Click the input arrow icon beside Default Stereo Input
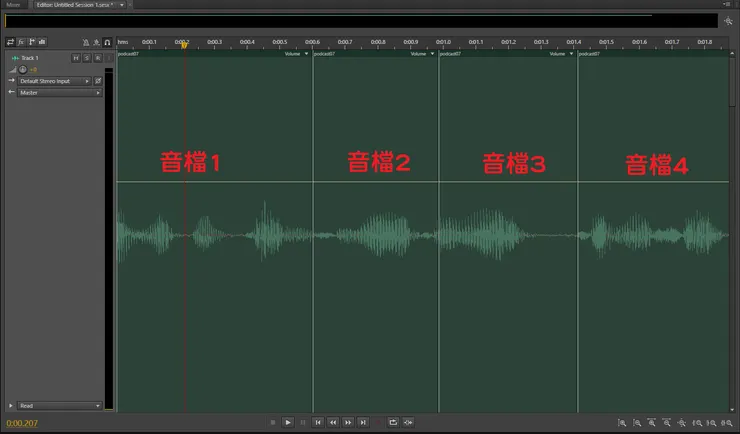This screenshot has width=740, height=434. (x=11, y=81)
